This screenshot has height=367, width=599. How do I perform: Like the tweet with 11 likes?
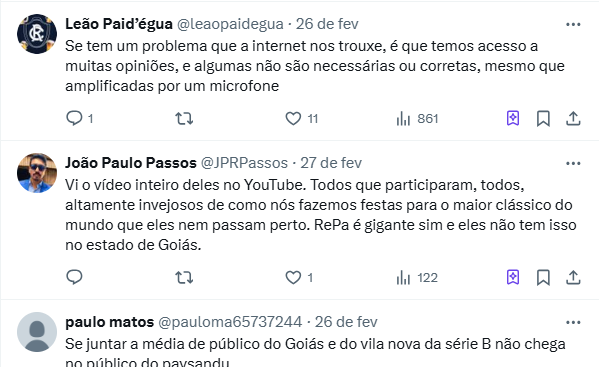pyautogui.click(x=293, y=118)
